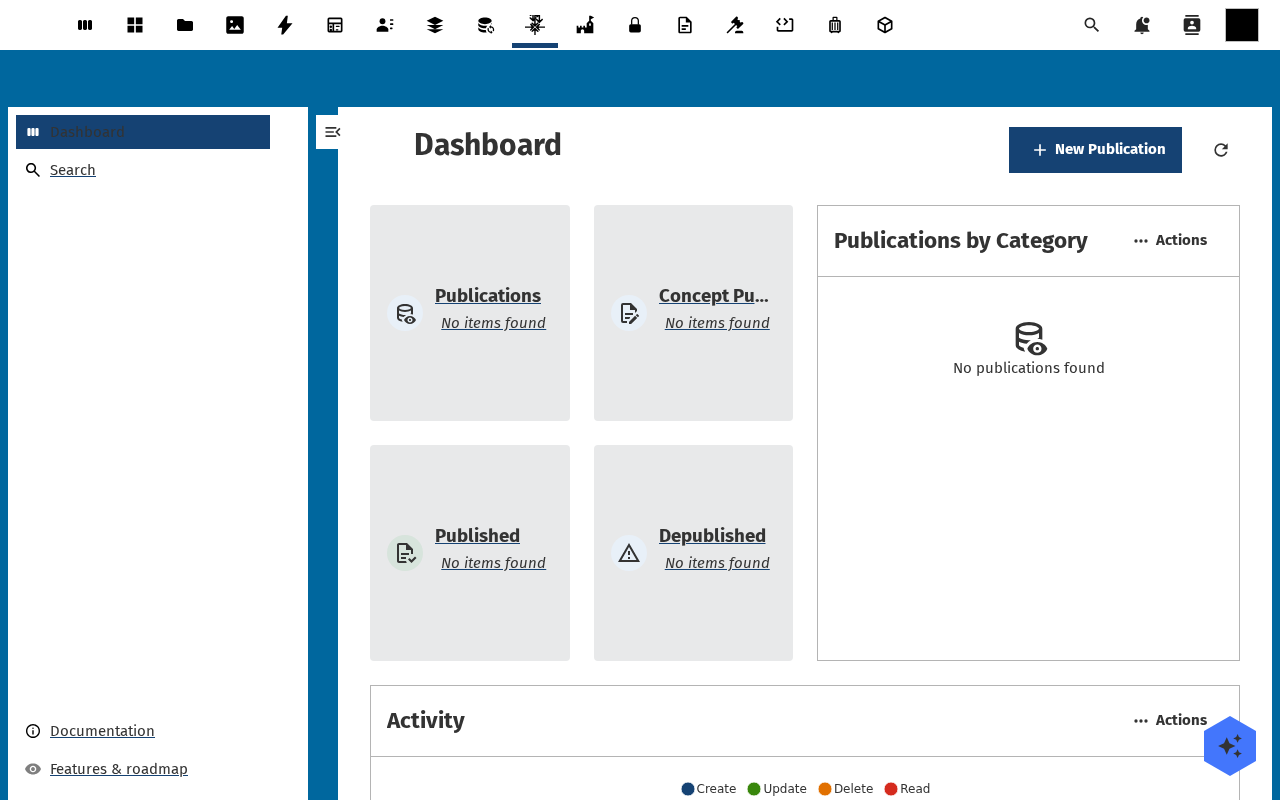Click the Publications card database-eye icon
Screen dimensions: 1280x800
point(405,313)
